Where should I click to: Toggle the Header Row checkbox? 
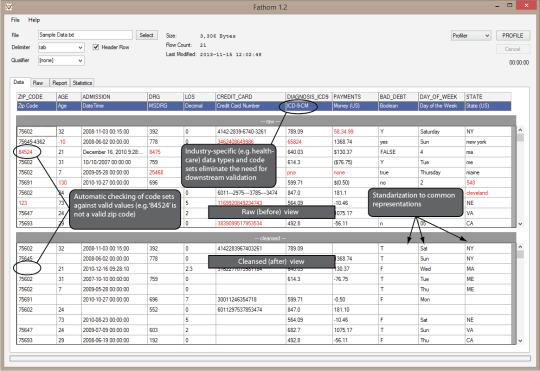click(96, 47)
